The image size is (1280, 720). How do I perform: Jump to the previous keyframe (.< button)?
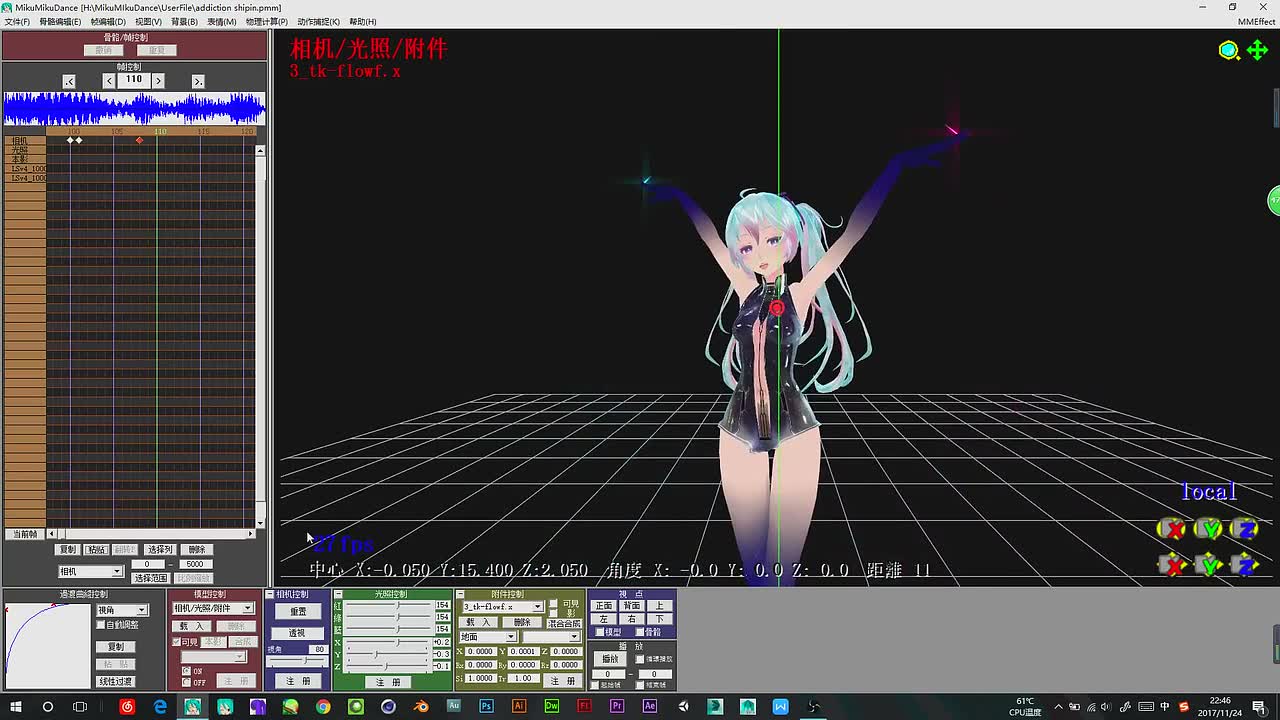(x=69, y=81)
